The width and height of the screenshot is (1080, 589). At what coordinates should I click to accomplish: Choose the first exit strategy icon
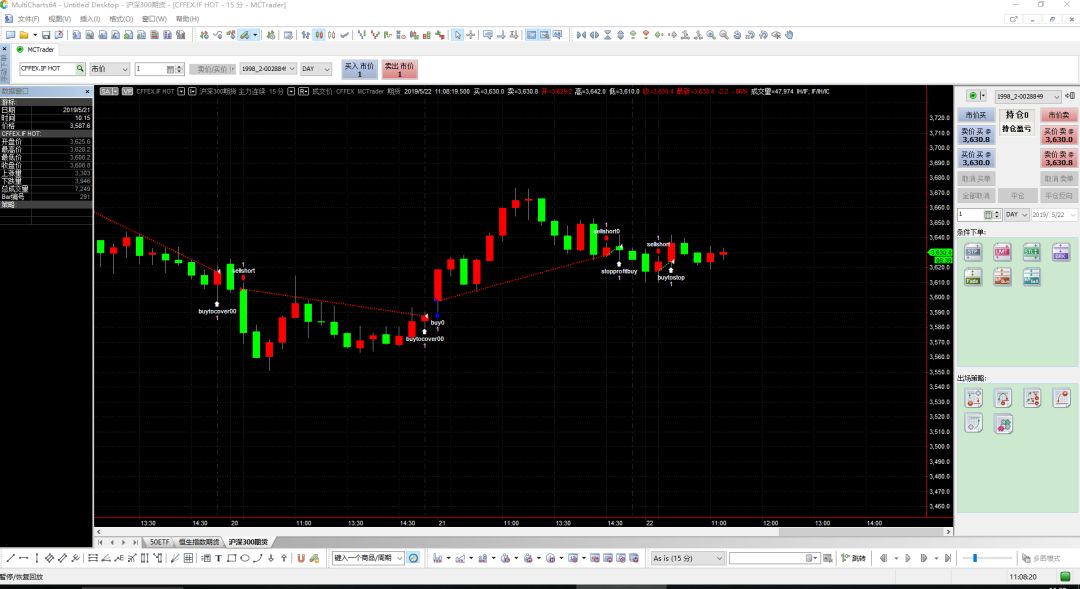point(973,398)
